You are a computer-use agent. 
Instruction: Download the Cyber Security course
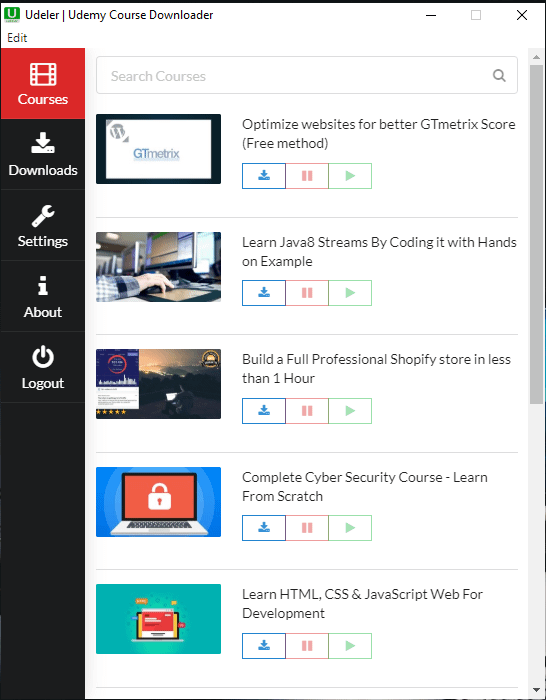pos(264,528)
